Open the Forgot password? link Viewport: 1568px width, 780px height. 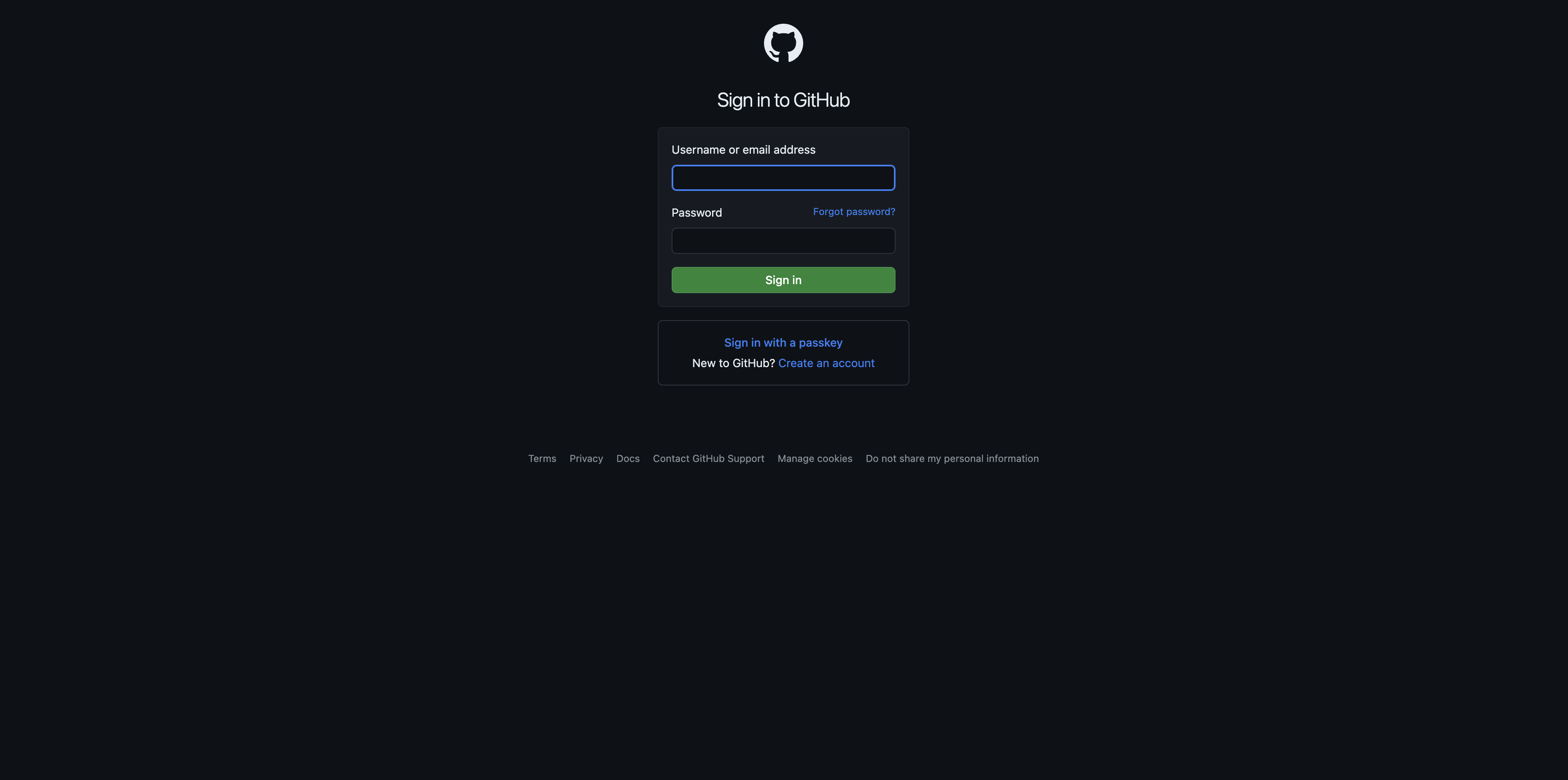tap(854, 212)
